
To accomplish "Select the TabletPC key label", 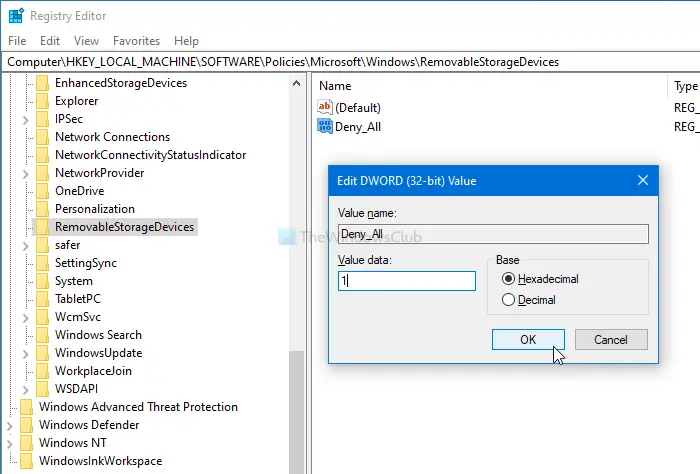I will coord(78,299).
